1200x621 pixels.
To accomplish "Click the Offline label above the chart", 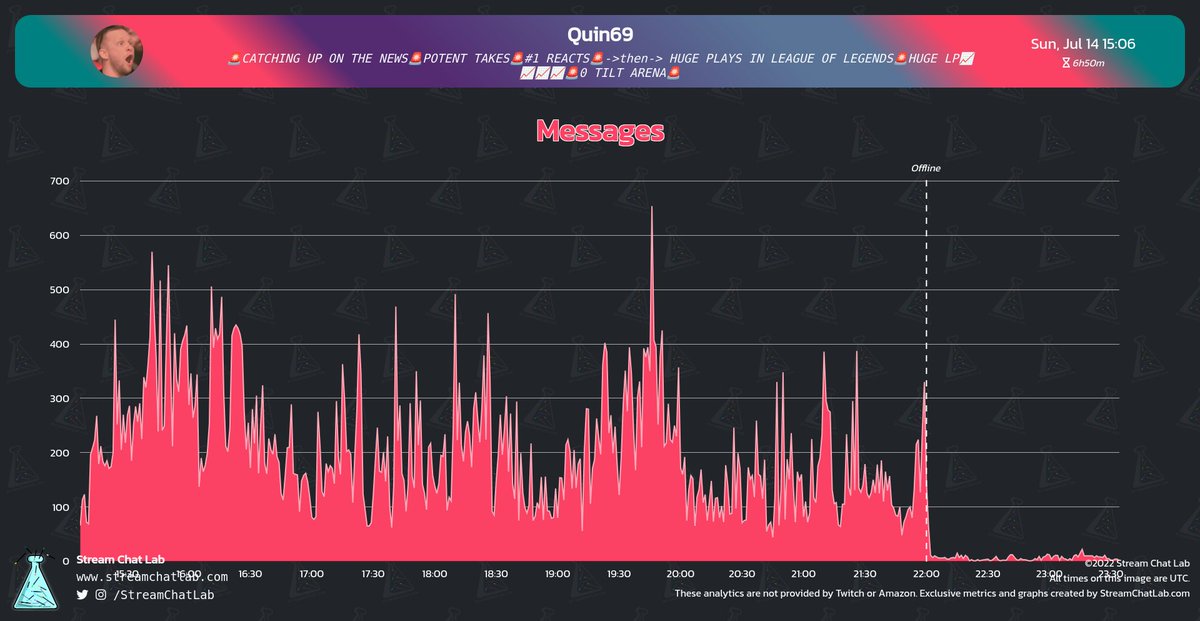I will point(925,168).
